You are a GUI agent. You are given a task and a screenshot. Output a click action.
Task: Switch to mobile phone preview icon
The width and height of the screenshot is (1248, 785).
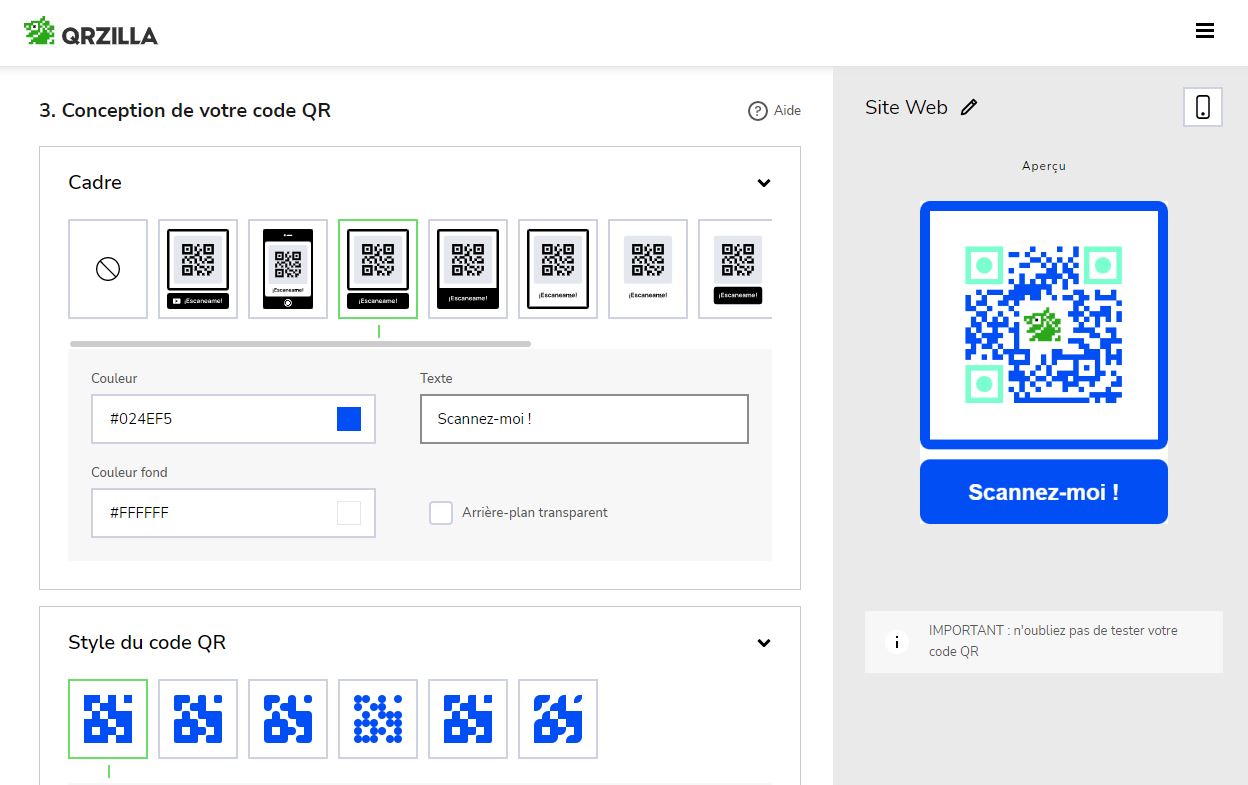point(1203,107)
